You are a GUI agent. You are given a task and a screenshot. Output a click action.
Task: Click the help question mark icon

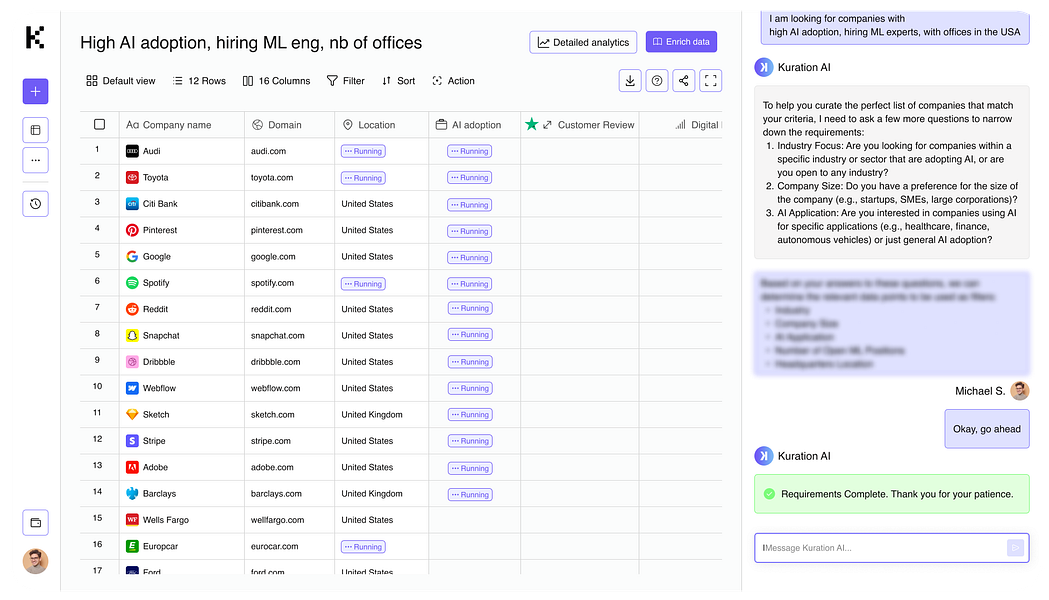[657, 81]
